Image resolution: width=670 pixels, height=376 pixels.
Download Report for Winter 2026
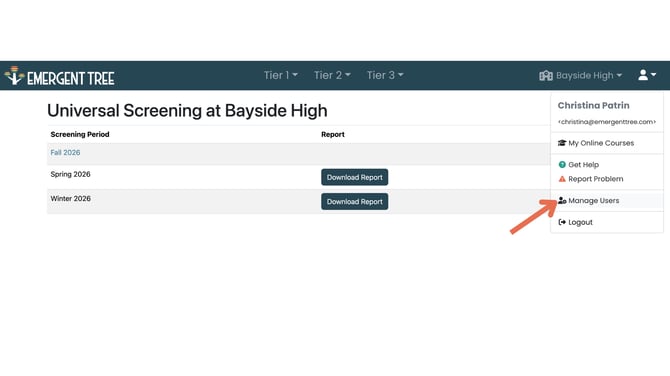(x=355, y=202)
